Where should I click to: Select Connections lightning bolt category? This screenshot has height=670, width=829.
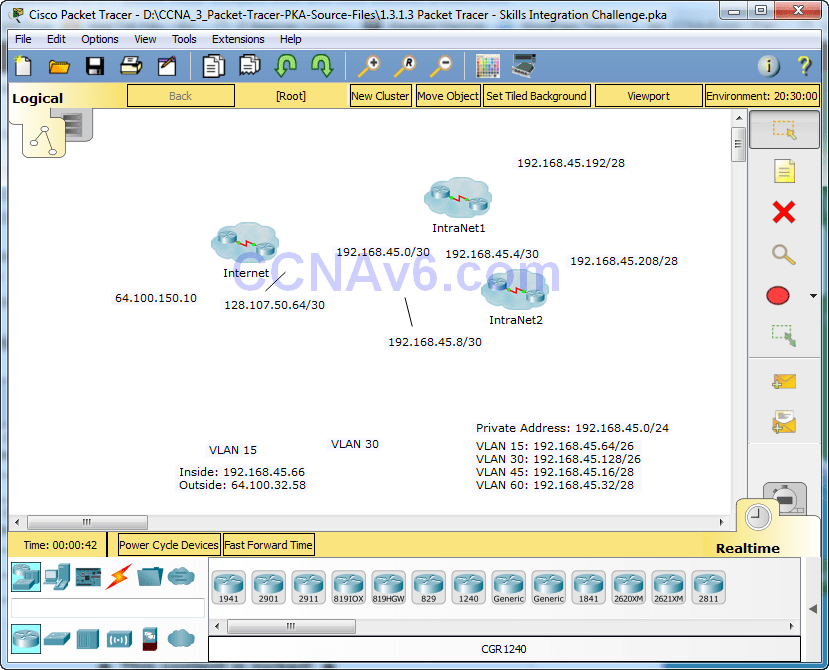118,576
